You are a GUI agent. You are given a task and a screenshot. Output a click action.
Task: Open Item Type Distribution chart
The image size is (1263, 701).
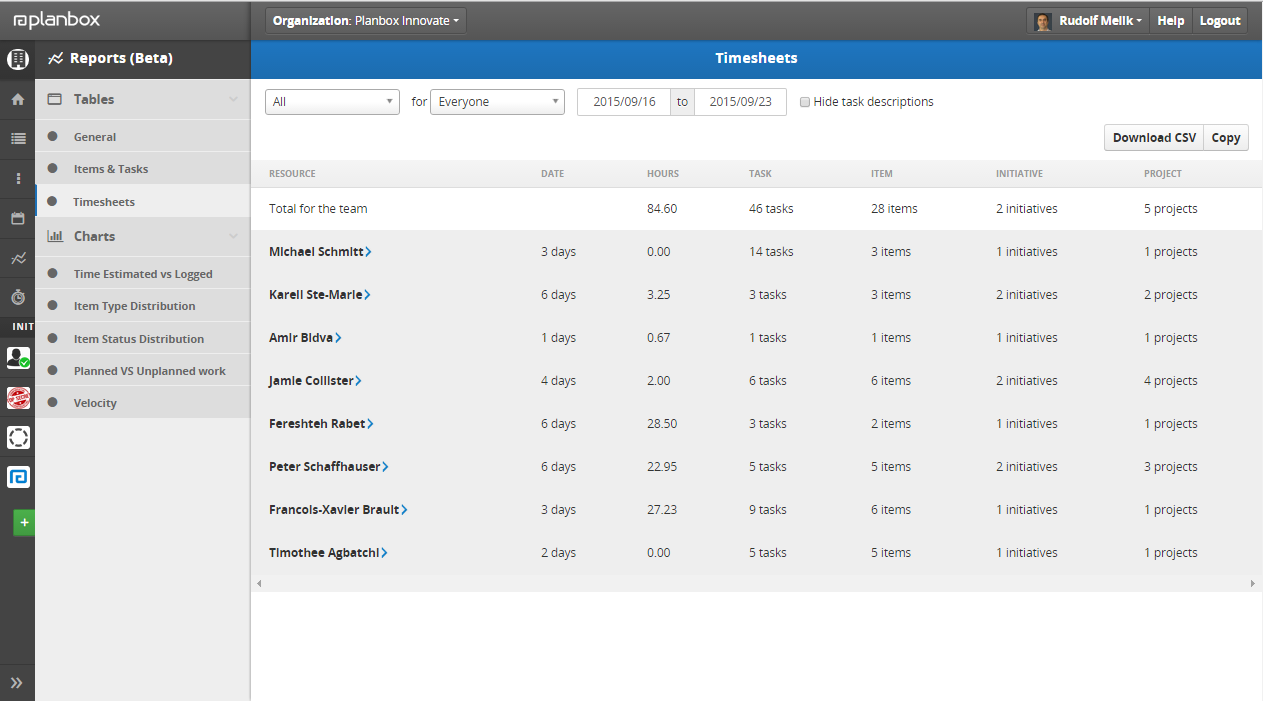click(143, 306)
